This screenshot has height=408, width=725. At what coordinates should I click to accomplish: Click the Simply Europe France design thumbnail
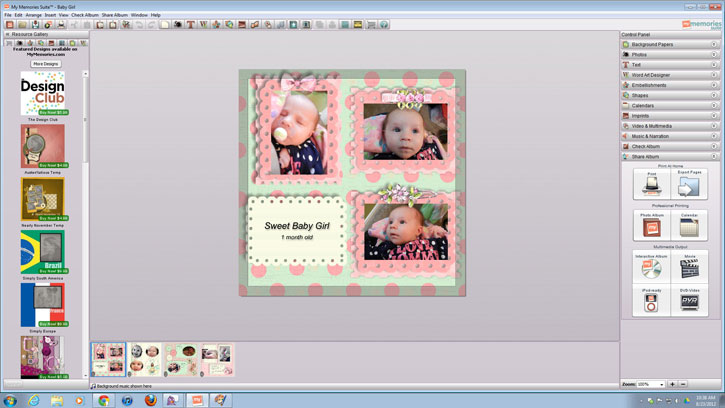[x=43, y=305]
